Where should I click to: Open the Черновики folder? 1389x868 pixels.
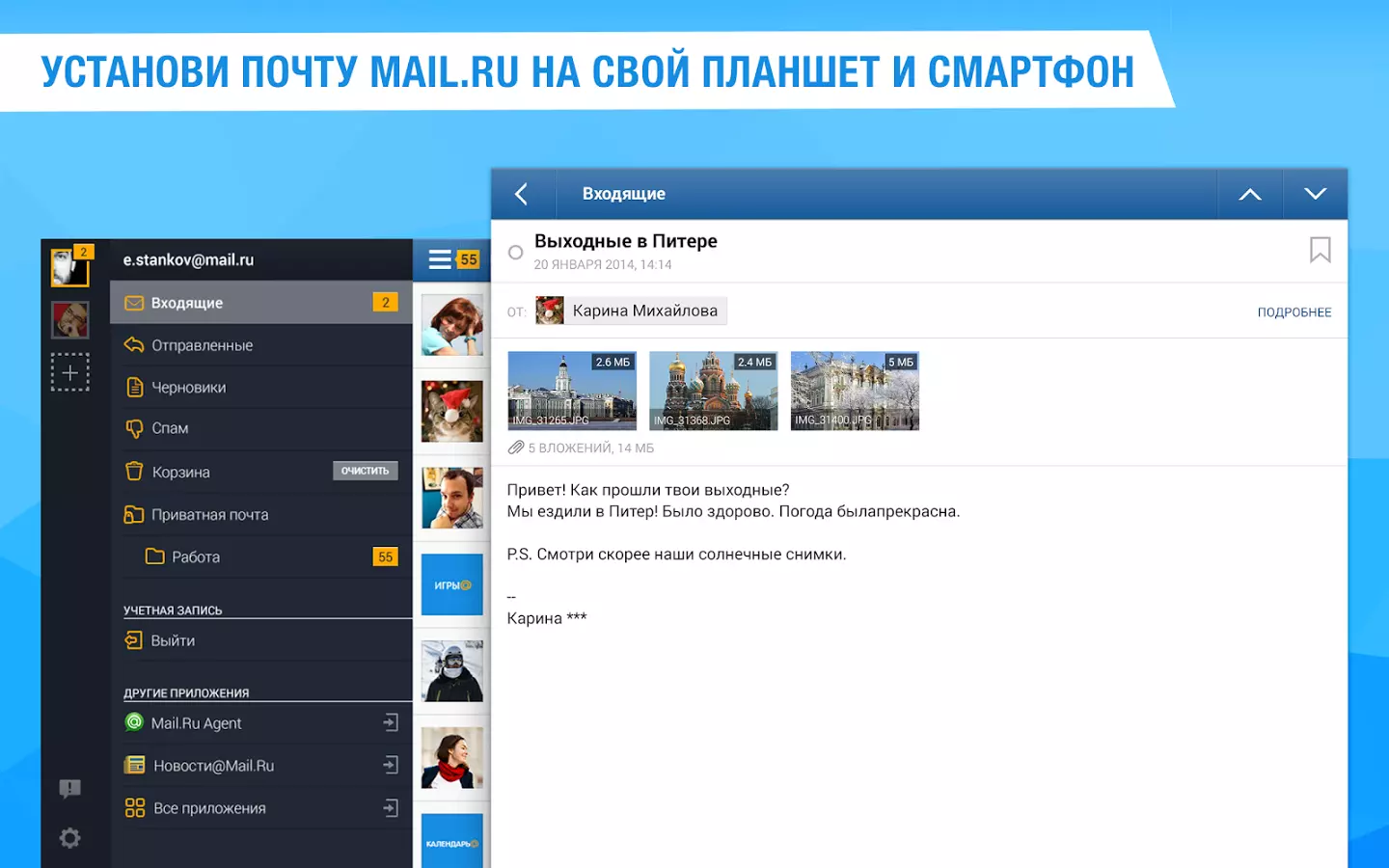point(261,388)
